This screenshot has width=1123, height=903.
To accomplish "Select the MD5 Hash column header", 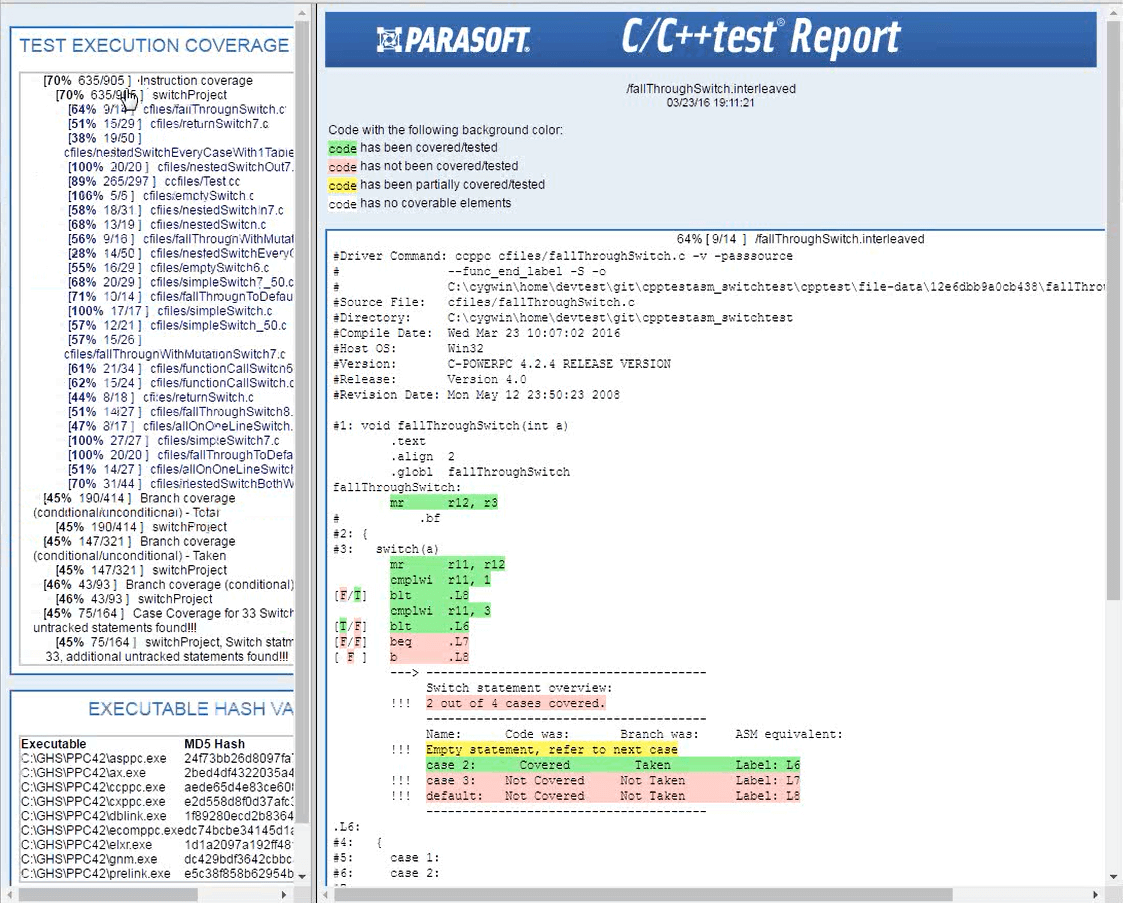I will click(x=215, y=744).
